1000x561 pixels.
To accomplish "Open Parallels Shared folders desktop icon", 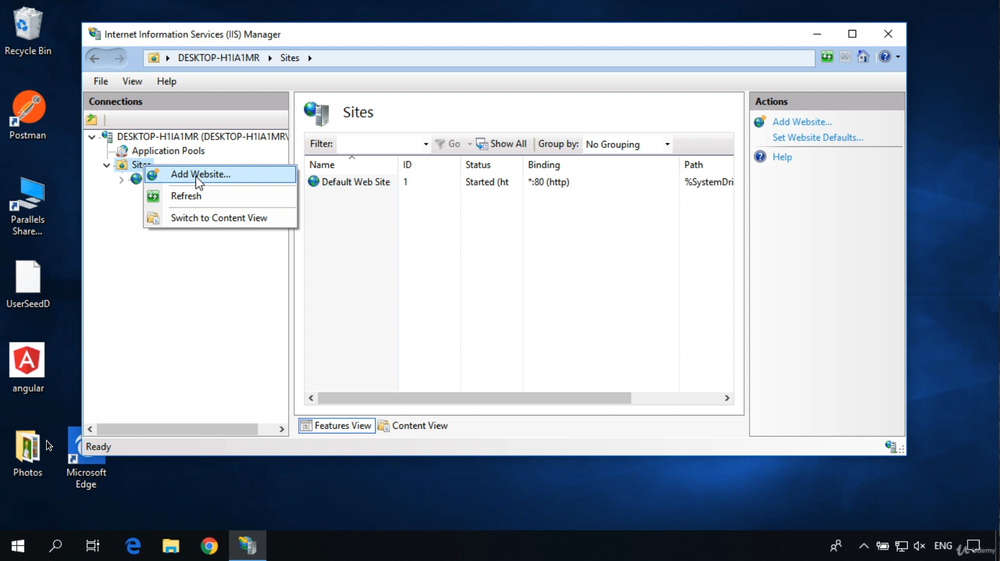I will [x=27, y=207].
